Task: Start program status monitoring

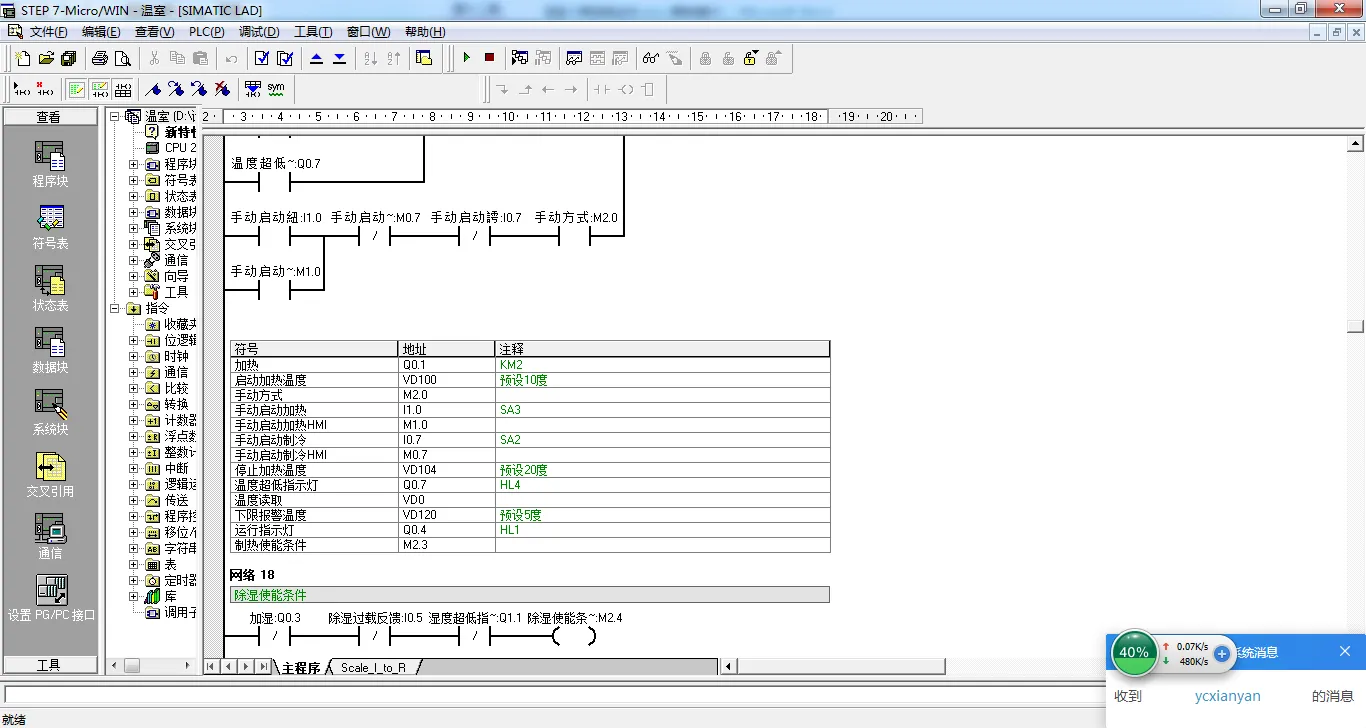Action: pyautogui.click(x=520, y=58)
